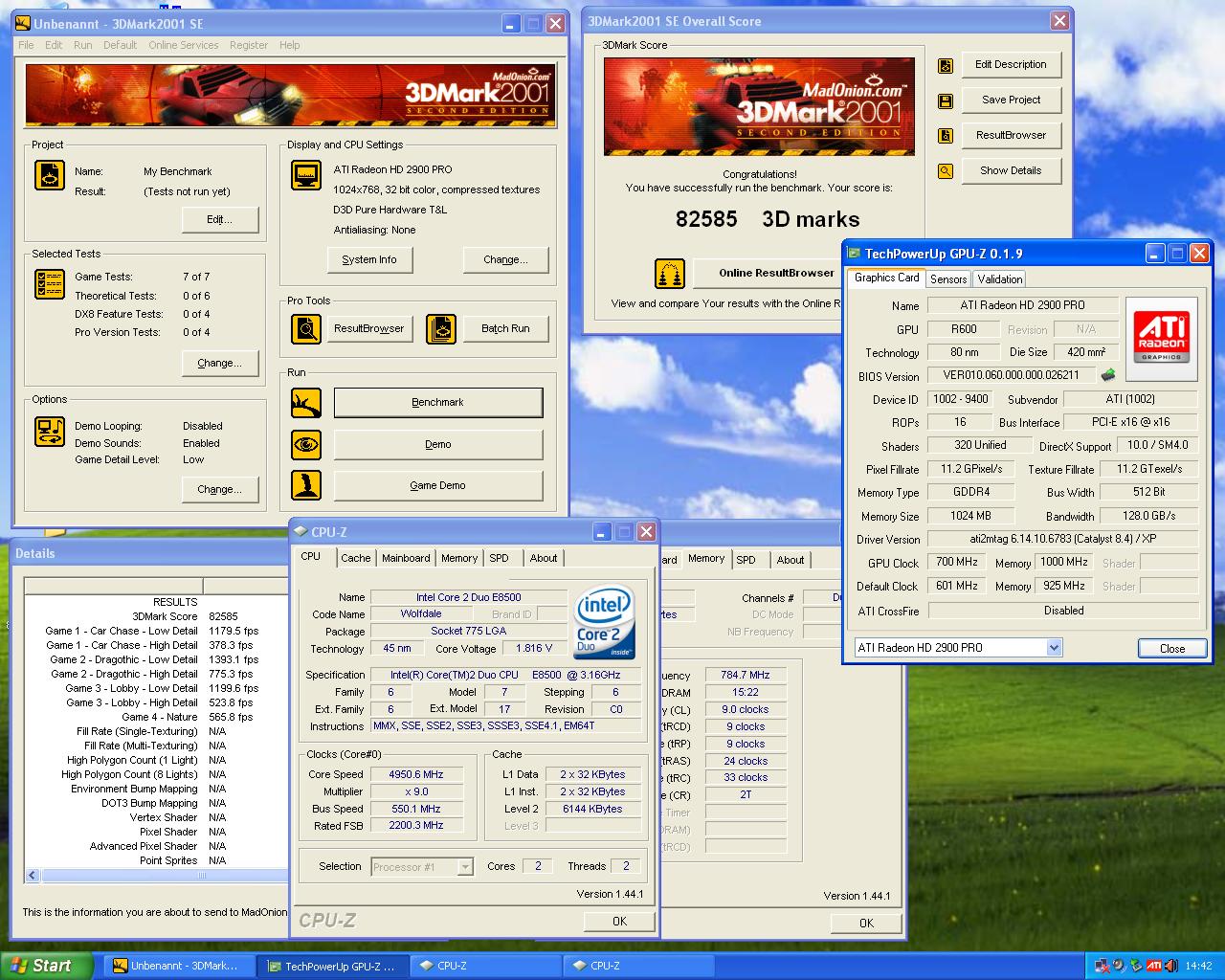Click the Options demo settings icon
Viewport: 1225px width, 980px height.
(x=50, y=432)
